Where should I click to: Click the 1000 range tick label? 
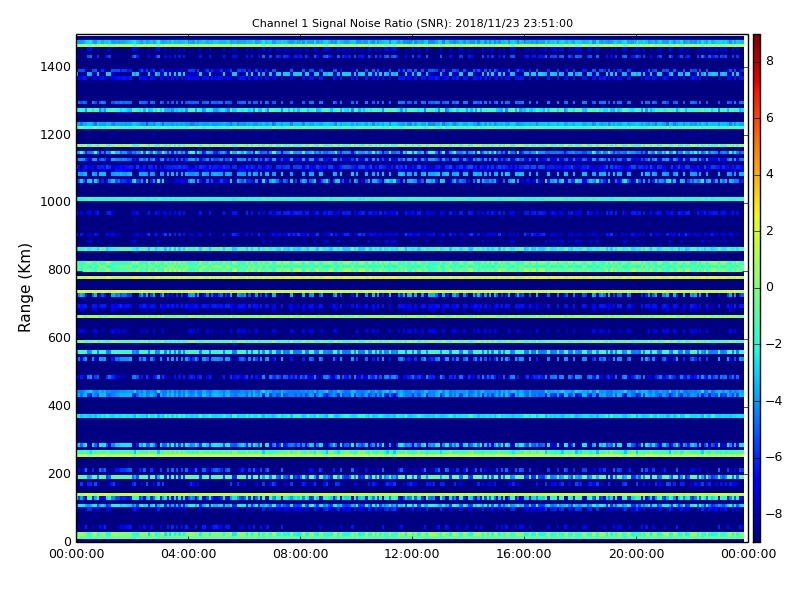pyautogui.click(x=56, y=202)
